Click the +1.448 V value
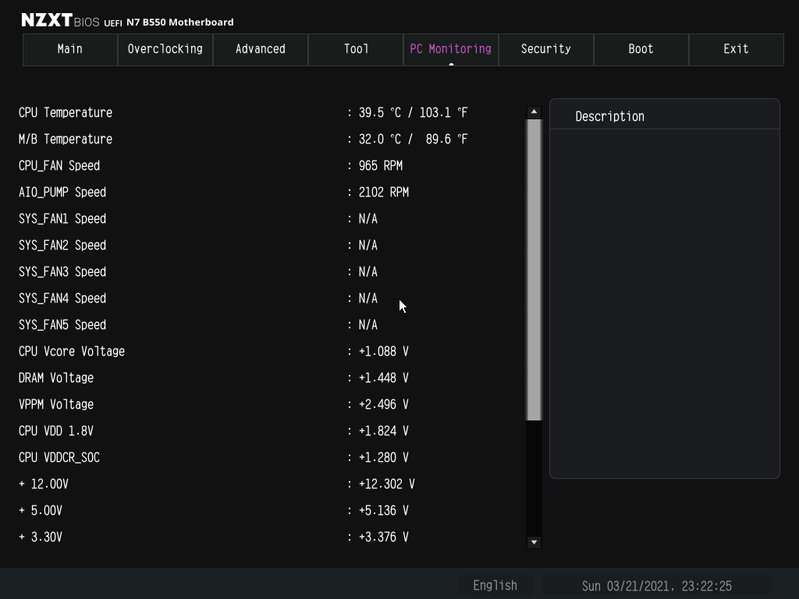 [x=384, y=378]
